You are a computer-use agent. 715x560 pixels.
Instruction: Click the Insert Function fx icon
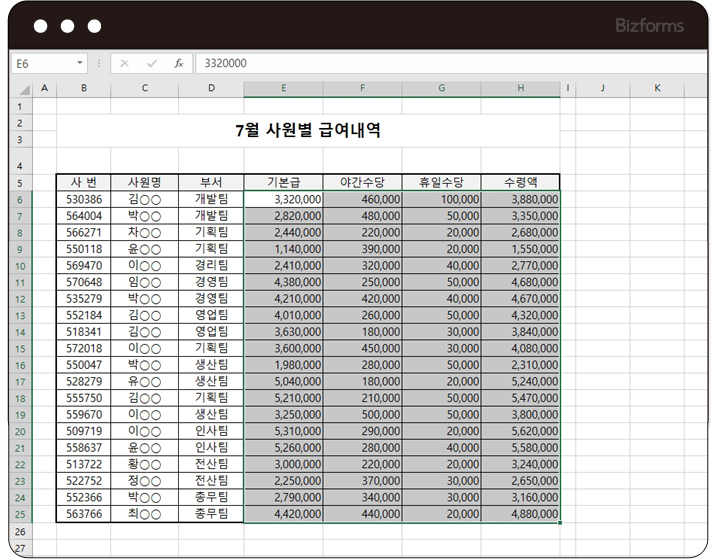click(x=178, y=63)
